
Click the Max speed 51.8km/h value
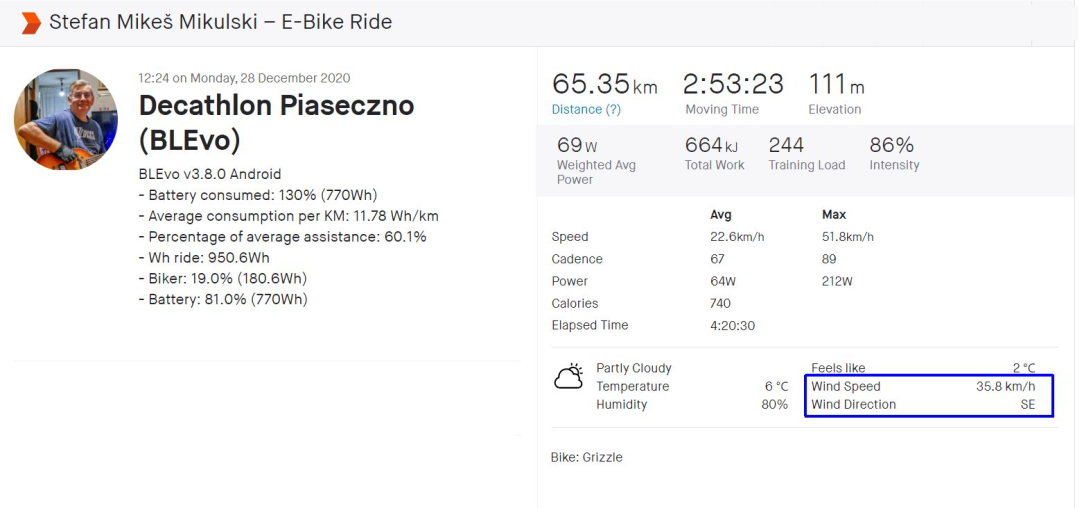point(847,237)
